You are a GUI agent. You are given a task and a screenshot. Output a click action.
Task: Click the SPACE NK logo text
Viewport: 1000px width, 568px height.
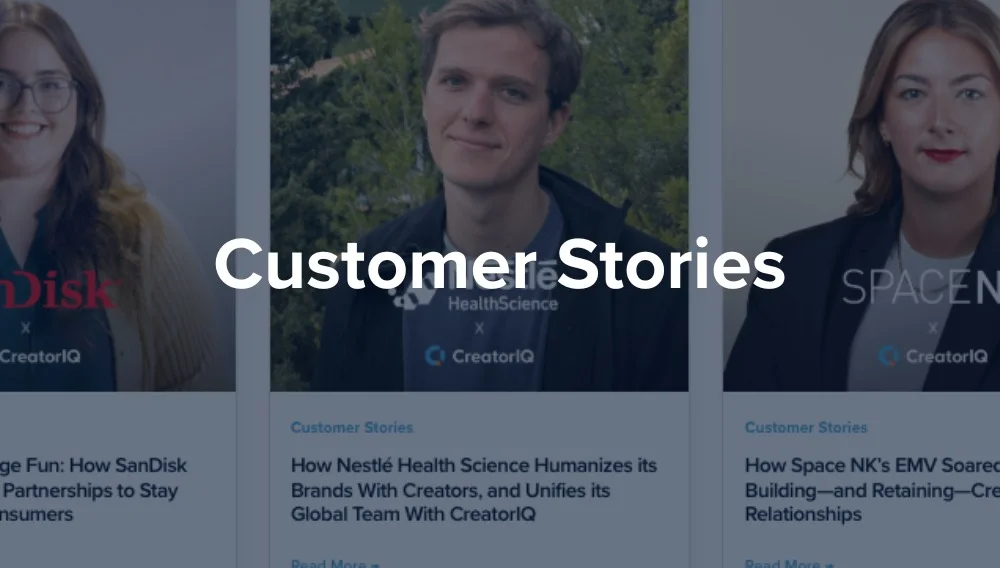pos(920,287)
